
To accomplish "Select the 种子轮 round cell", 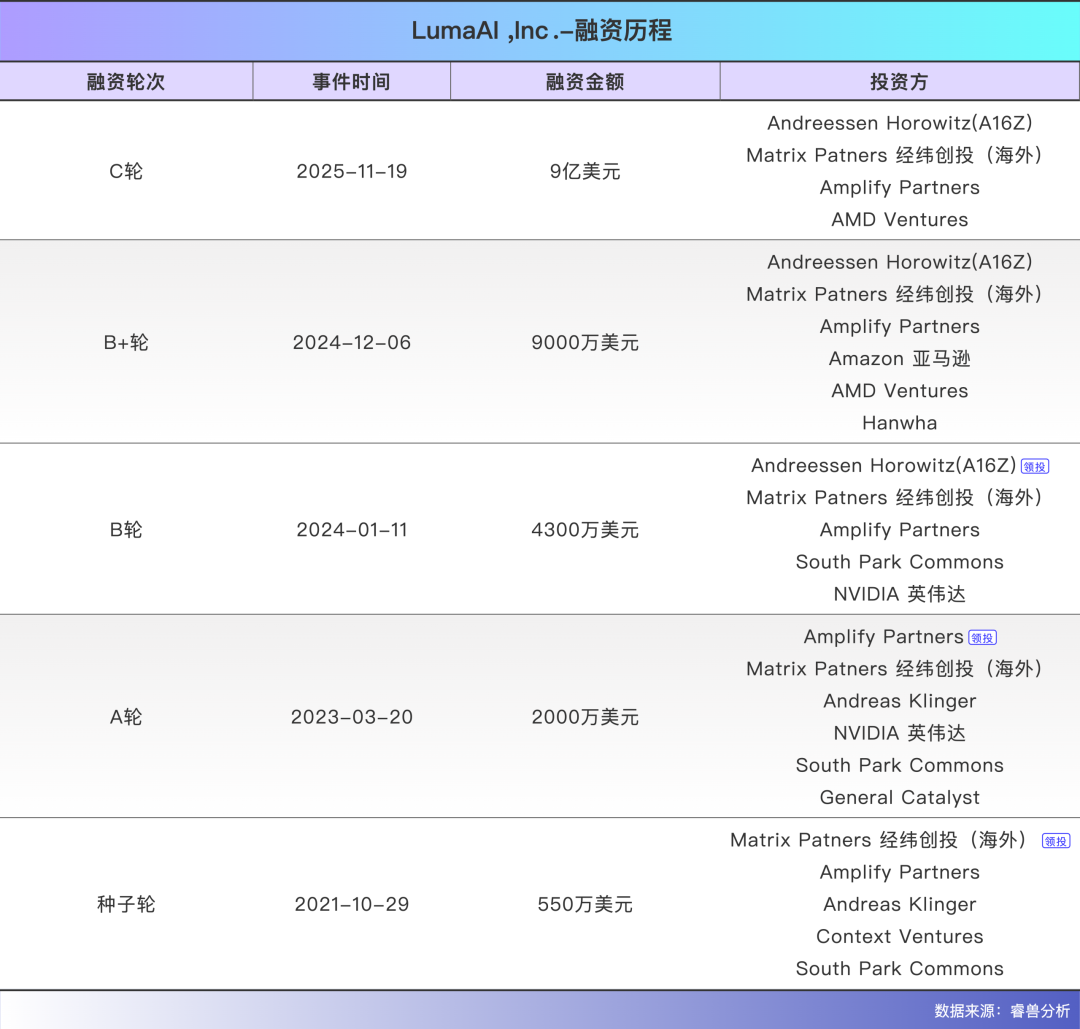I will tap(126, 904).
